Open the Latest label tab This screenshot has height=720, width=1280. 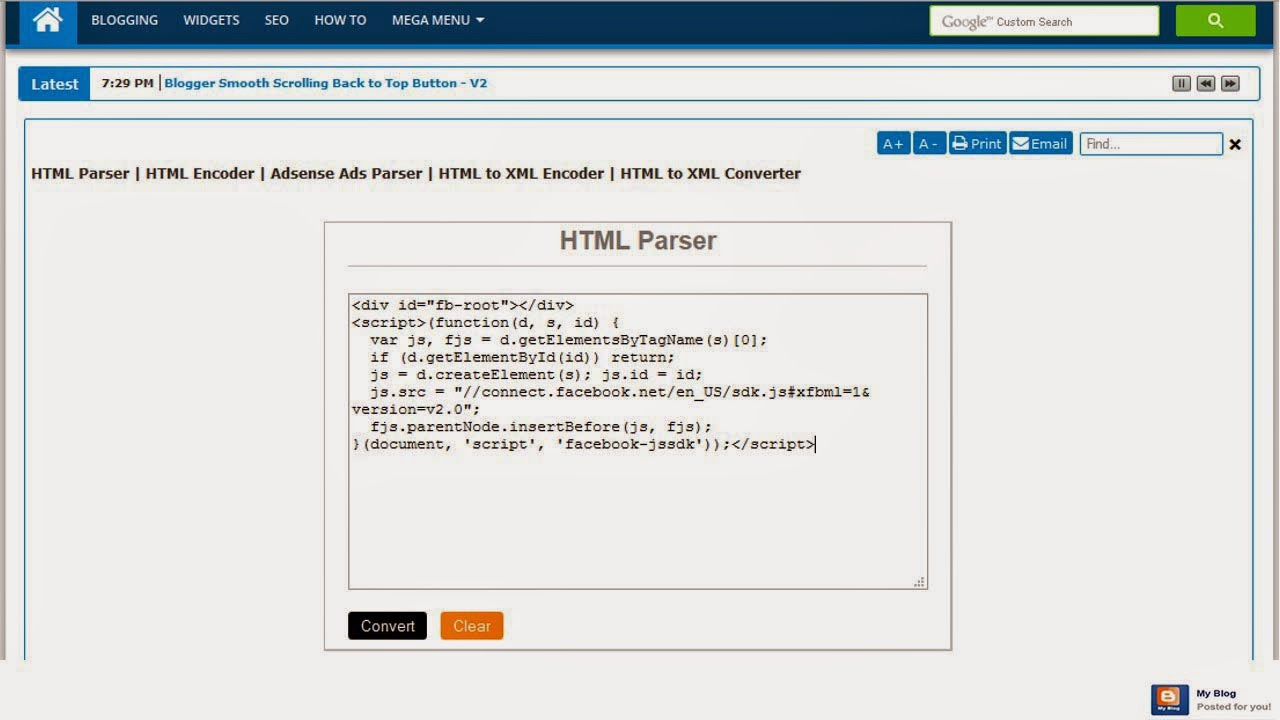[54, 84]
